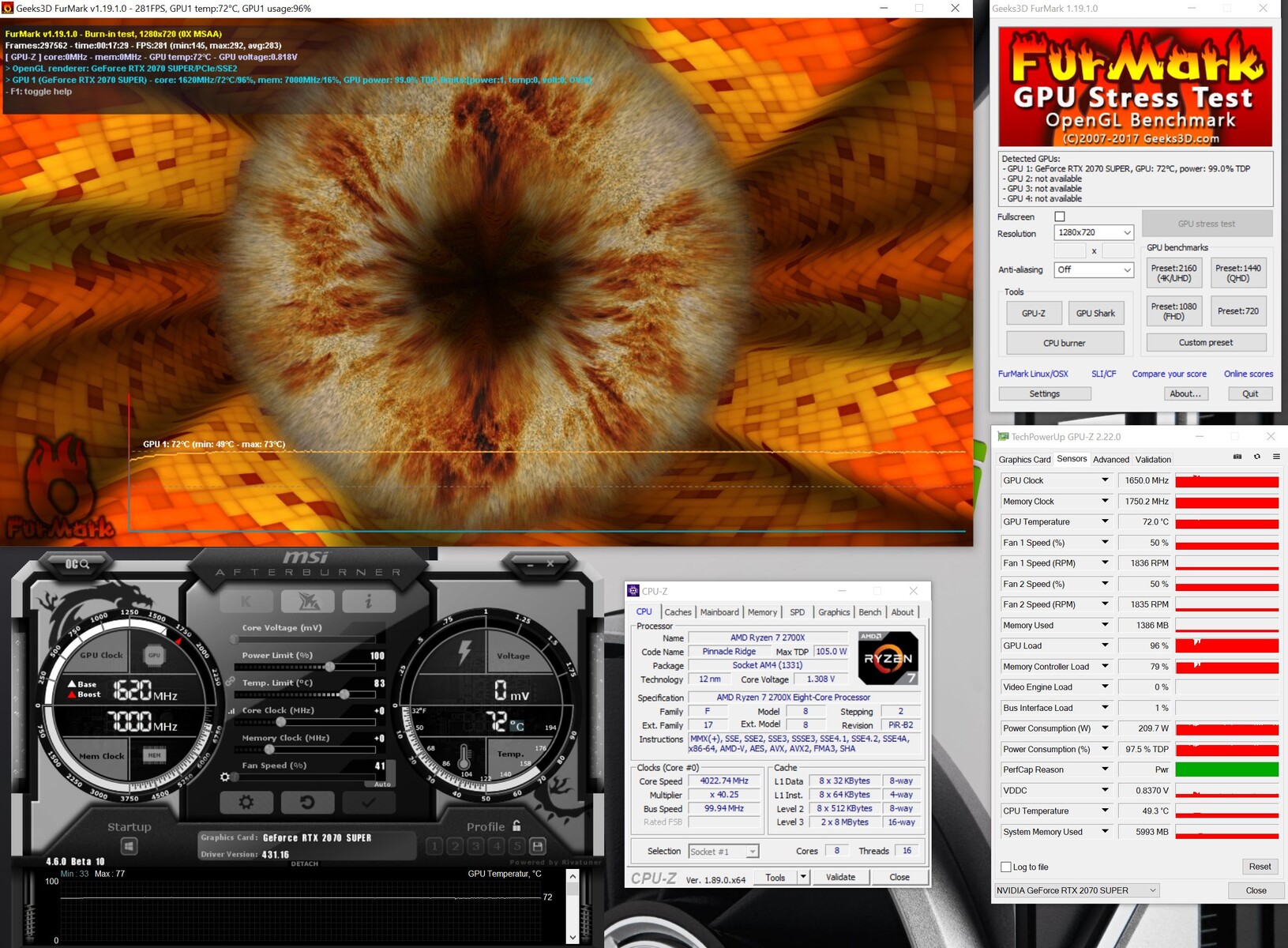1288x948 pixels.
Task: Open GPU Shark tool in FurMark
Action: [x=1095, y=313]
